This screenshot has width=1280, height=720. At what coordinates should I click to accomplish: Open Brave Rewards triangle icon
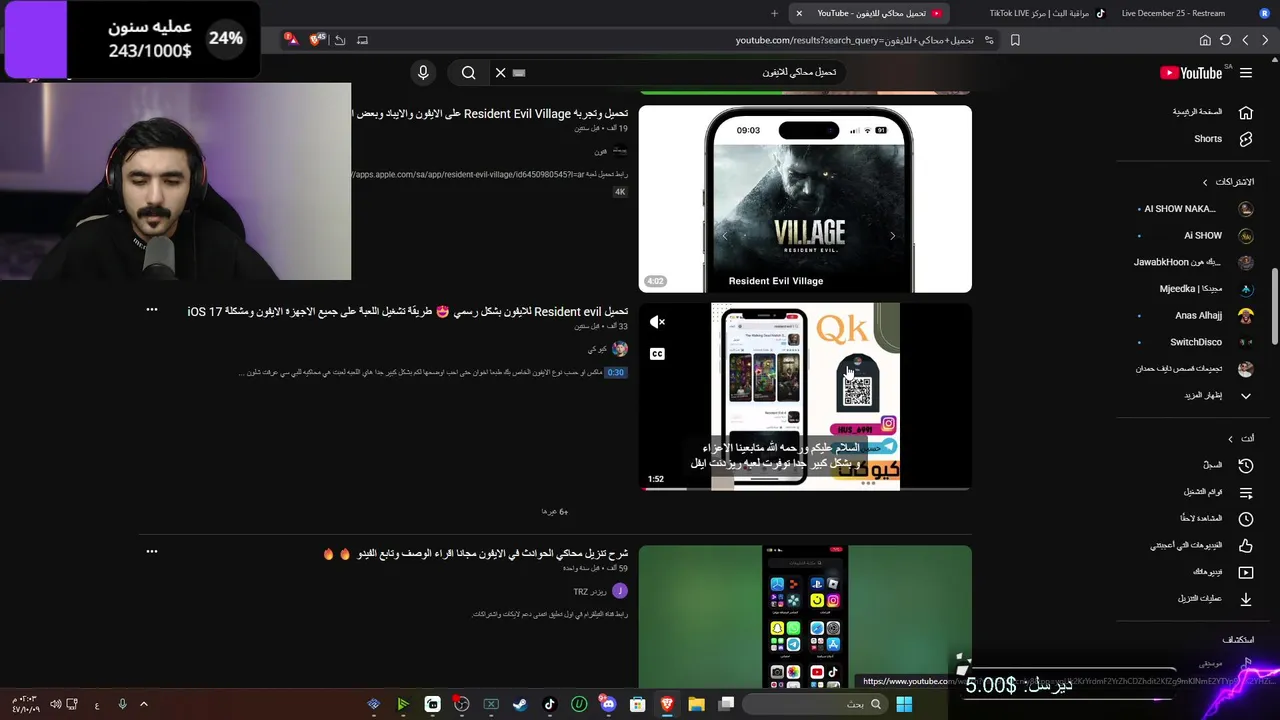(x=290, y=40)
